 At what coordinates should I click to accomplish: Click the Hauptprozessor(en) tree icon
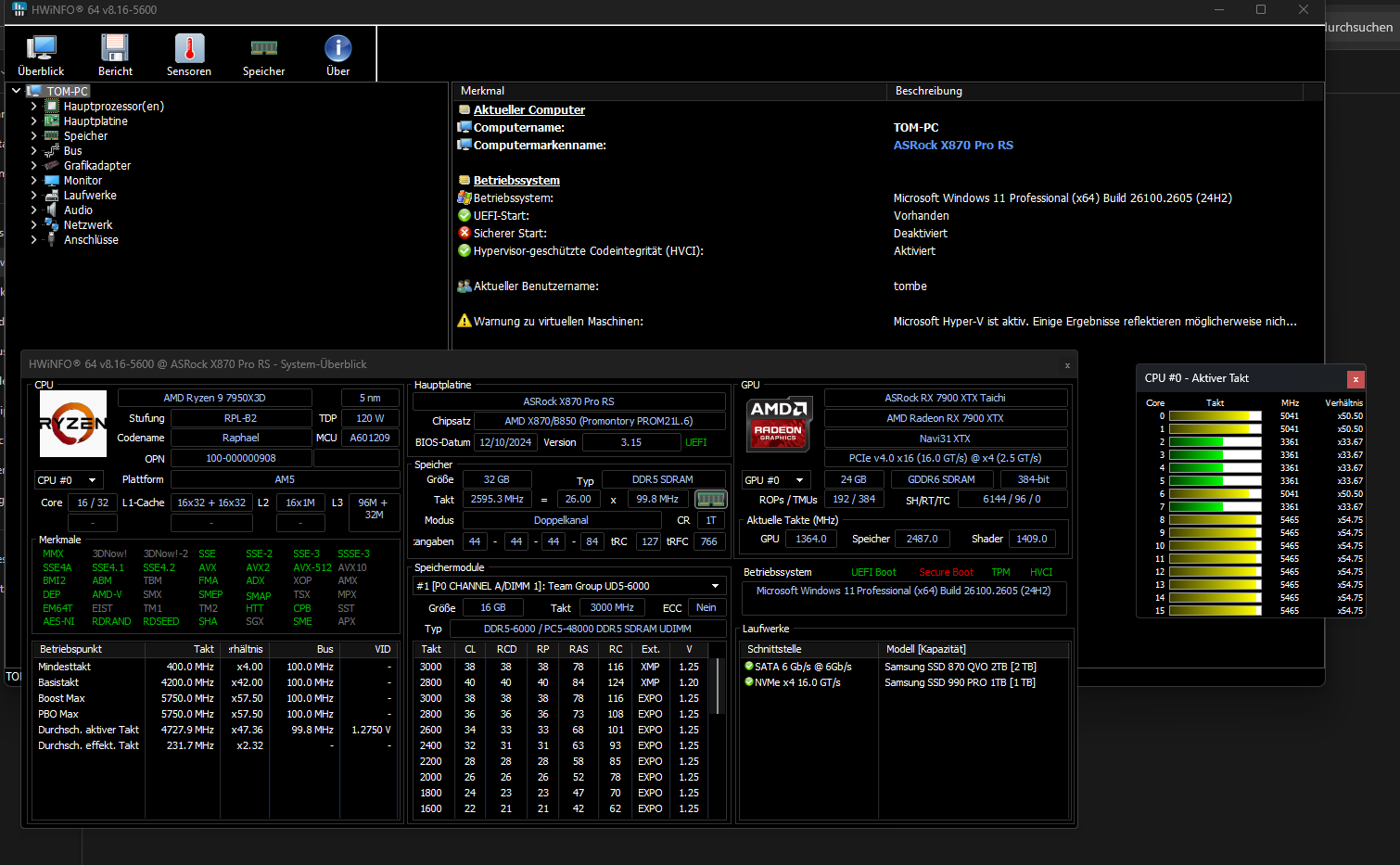tap(52, 106)
